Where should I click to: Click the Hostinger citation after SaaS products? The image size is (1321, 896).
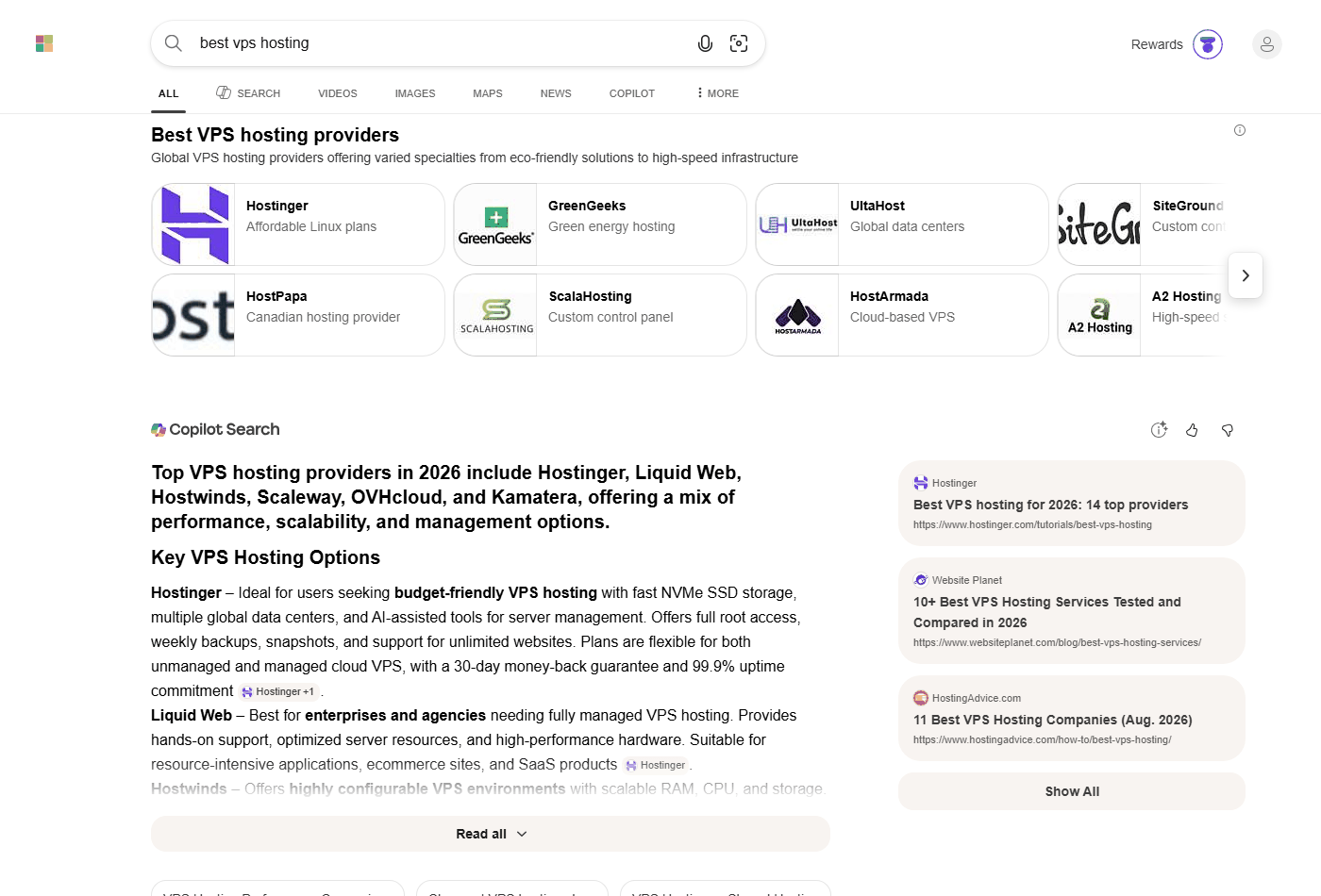coord(656,765)
